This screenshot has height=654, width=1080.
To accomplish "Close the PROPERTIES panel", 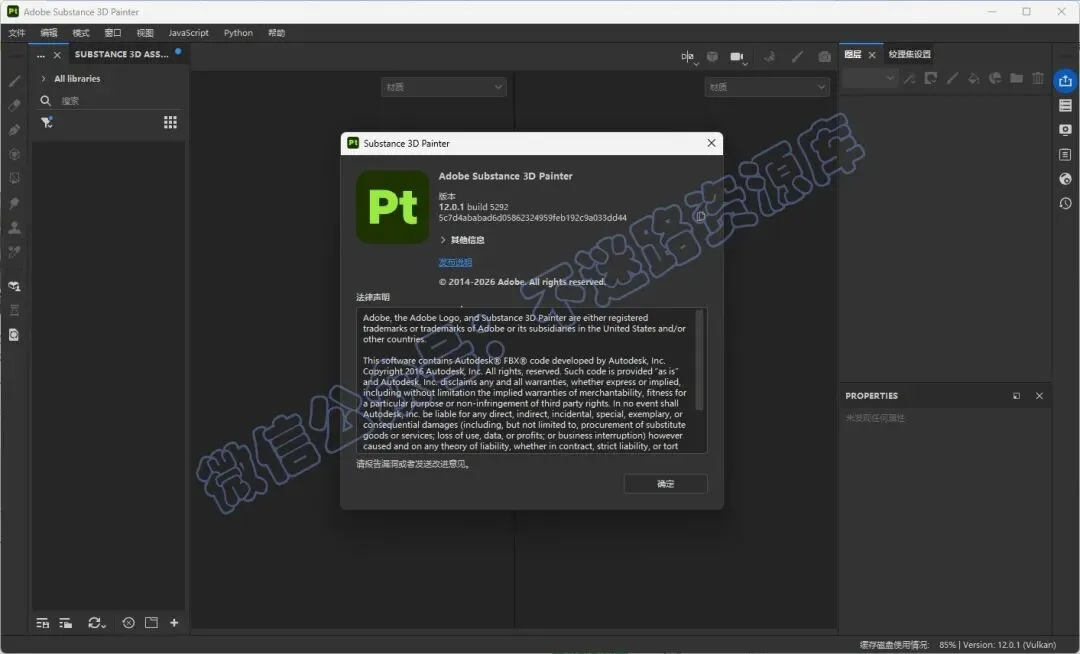I will (x=1039, y=396).
